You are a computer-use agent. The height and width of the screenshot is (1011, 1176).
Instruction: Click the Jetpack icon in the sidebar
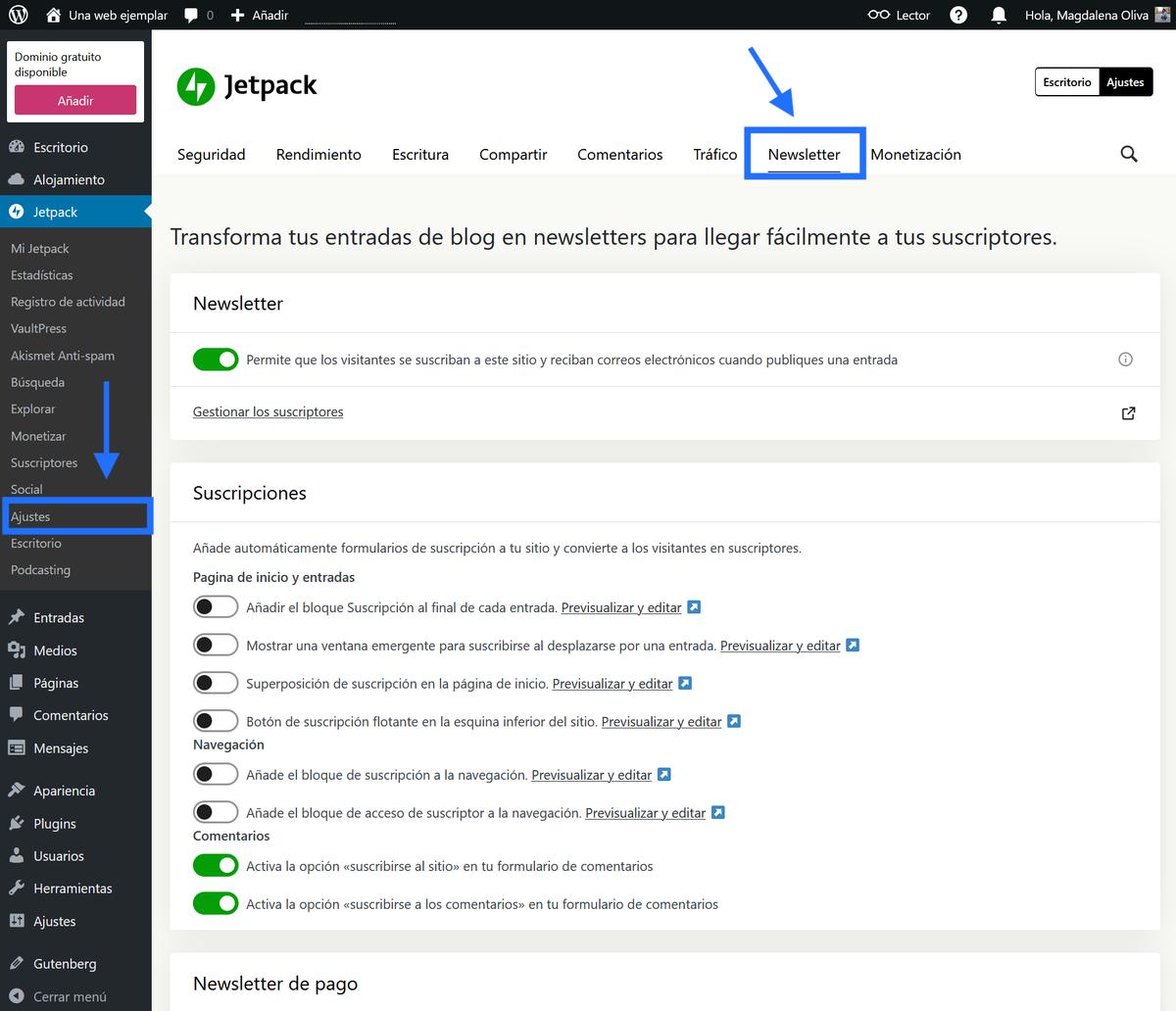[14, 211]
